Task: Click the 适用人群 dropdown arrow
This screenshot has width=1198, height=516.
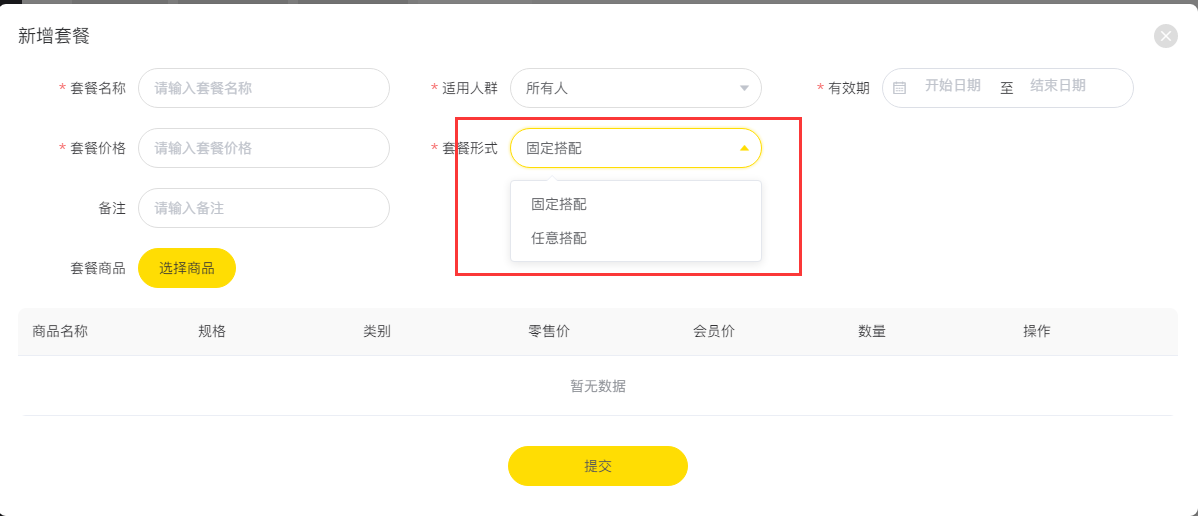Action: coord(744,88)
